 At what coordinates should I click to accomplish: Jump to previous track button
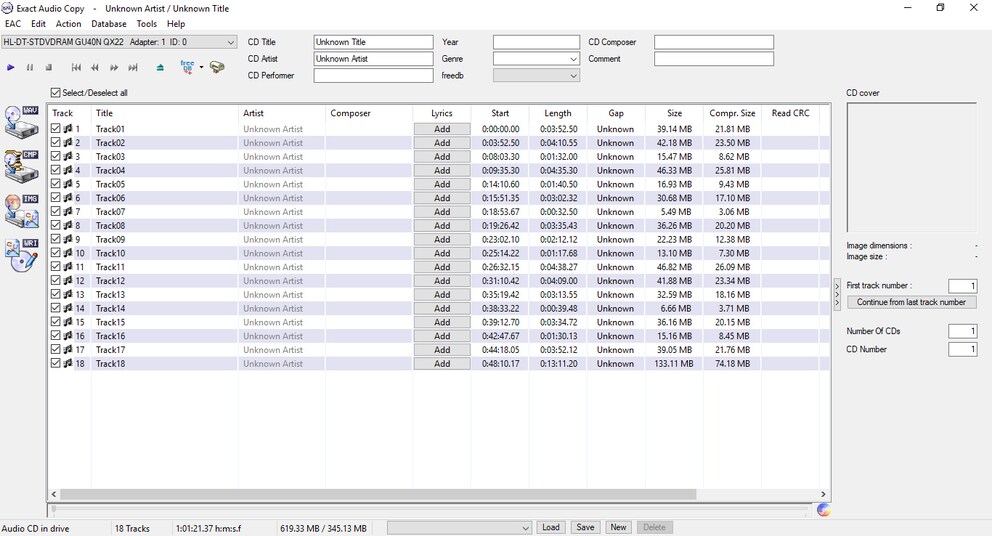(x=77, y=67)
